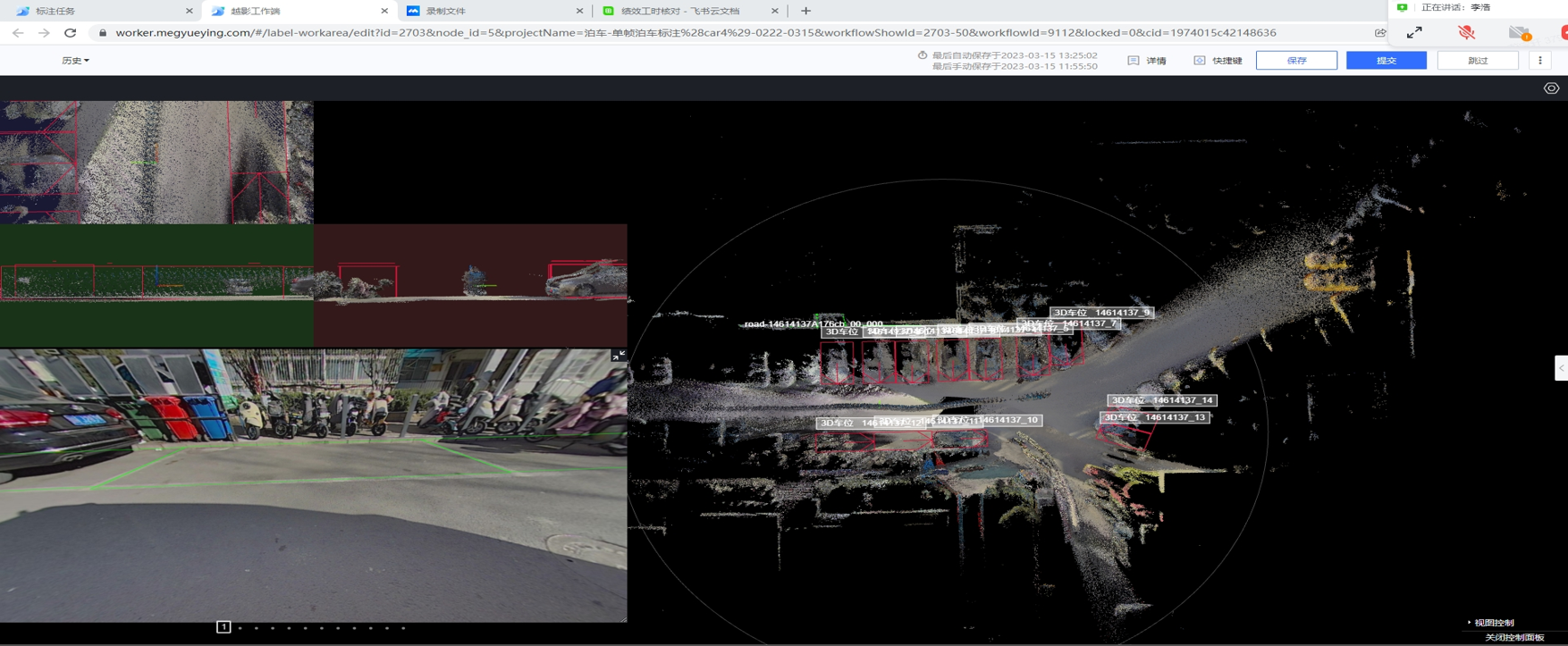Open a new browser tab with plus icon
Viewport: 1568px width, 646px height.
(805, 11)
